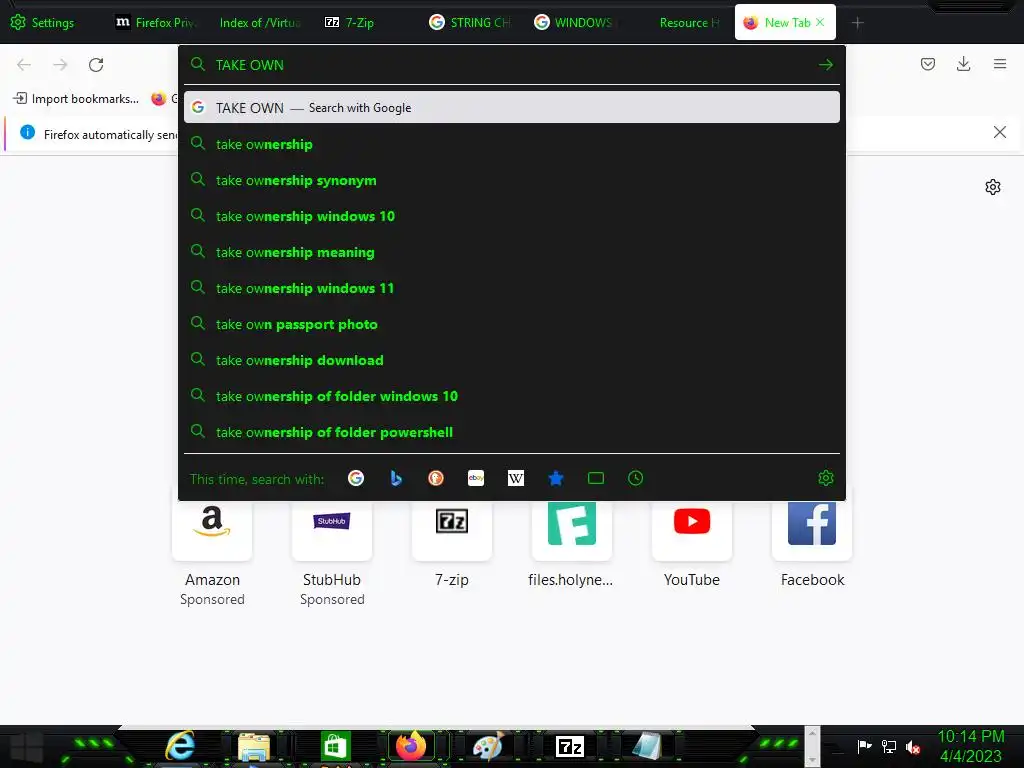Switch to the STRING CH tab
Screen dimensions: 1024x768
(x=469, y=22)
